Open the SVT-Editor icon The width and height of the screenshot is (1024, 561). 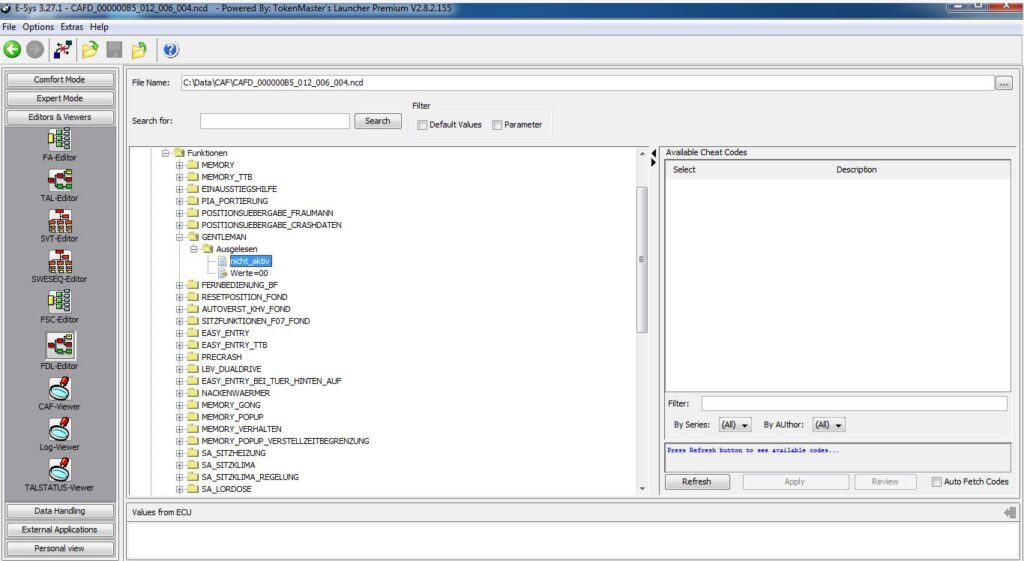[59, 220]
